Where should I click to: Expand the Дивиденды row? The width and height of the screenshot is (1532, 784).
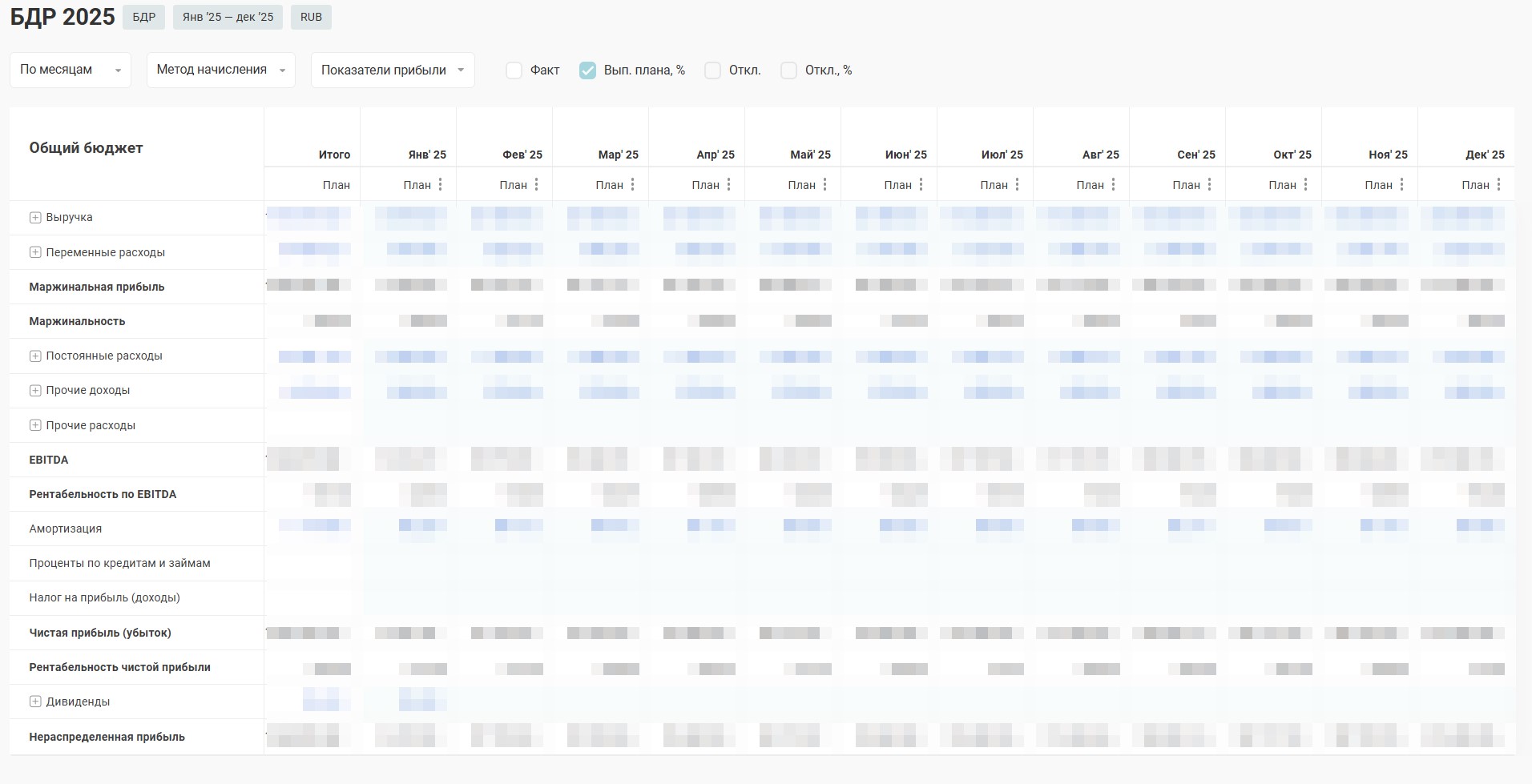(x=35, y=702)
